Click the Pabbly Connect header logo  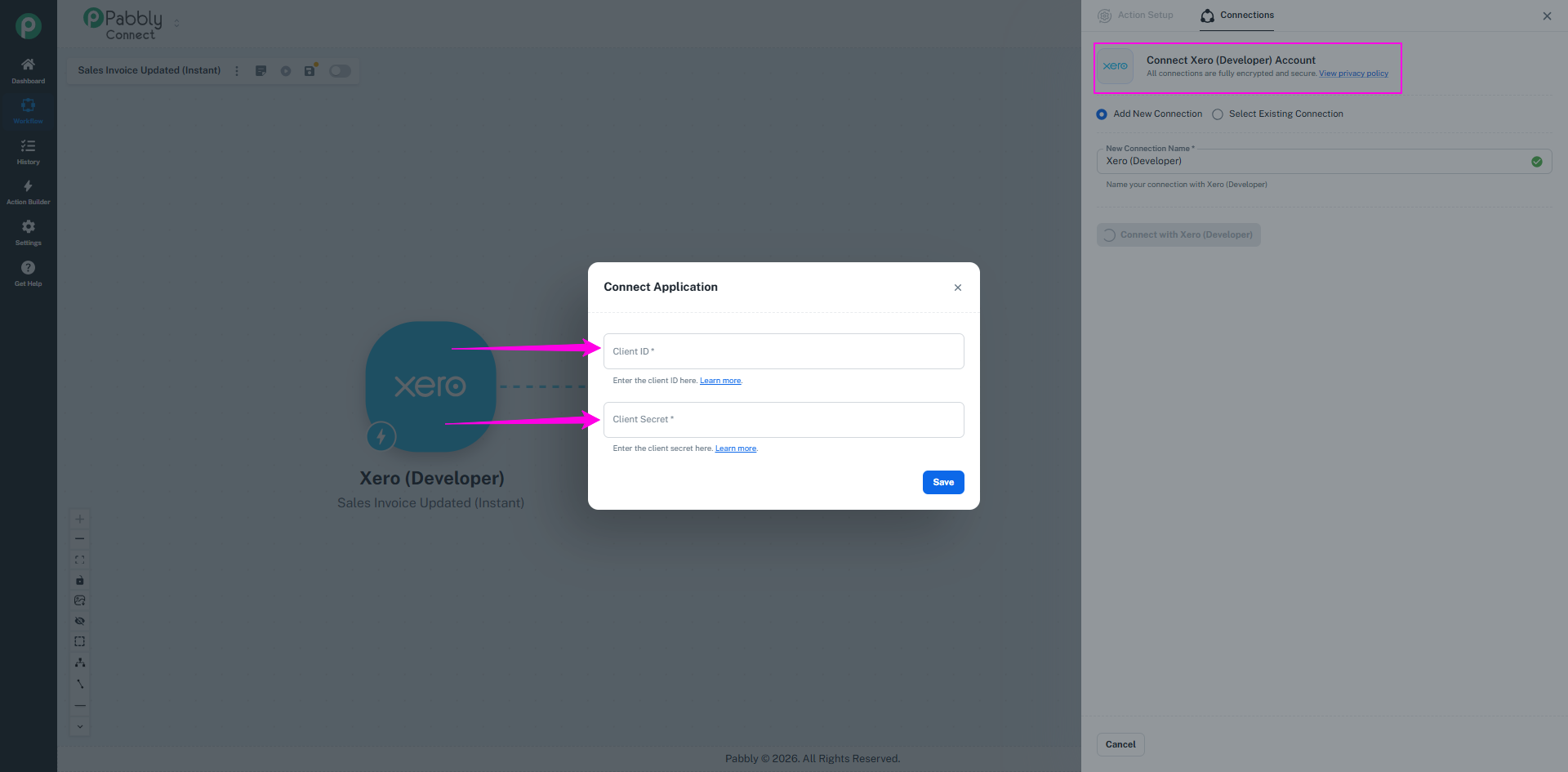pos(123,24)
